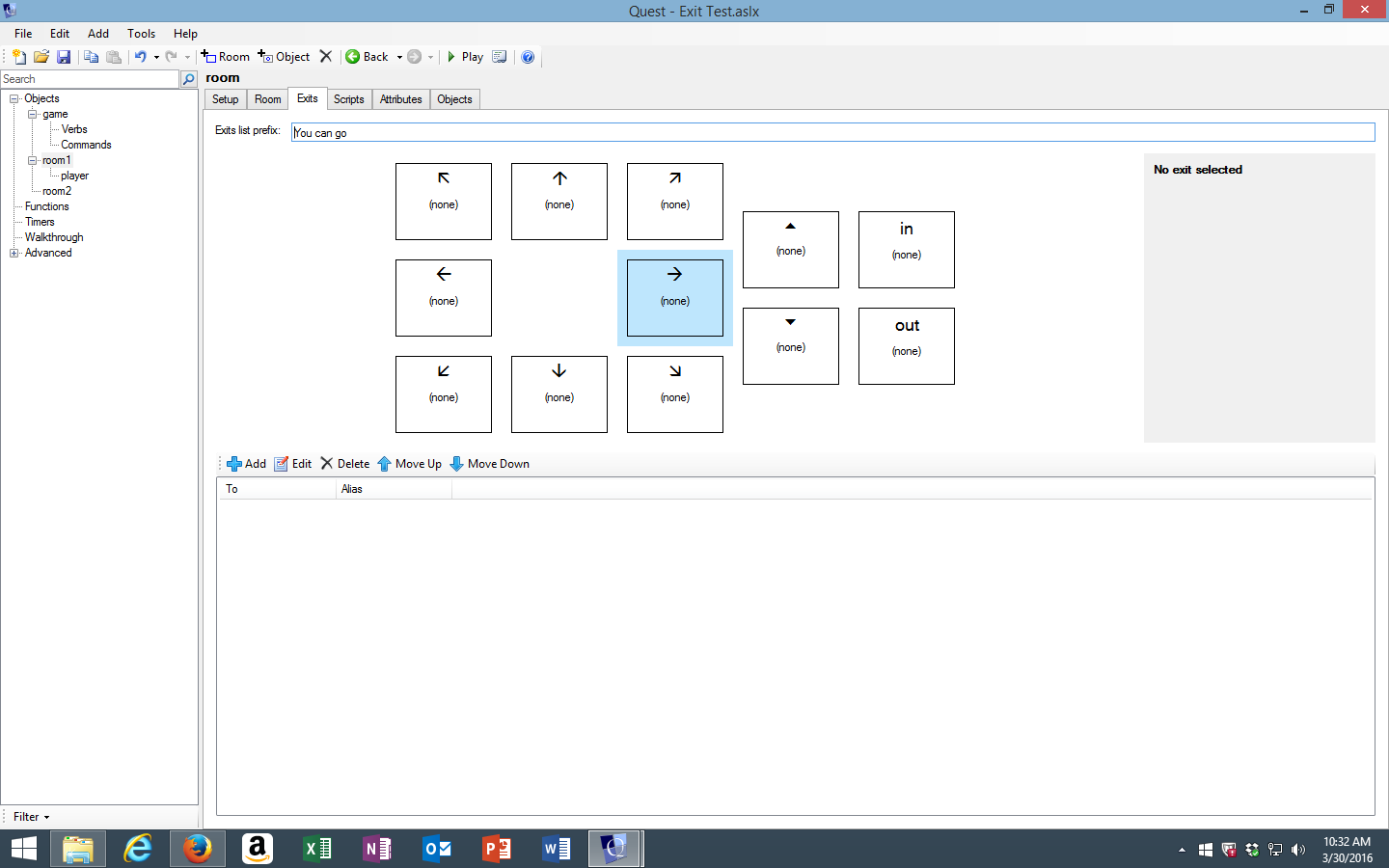The image size is (1389, 868).
Task: Open the Filter dropdown at the bottom left
Action: coord(29,817)
